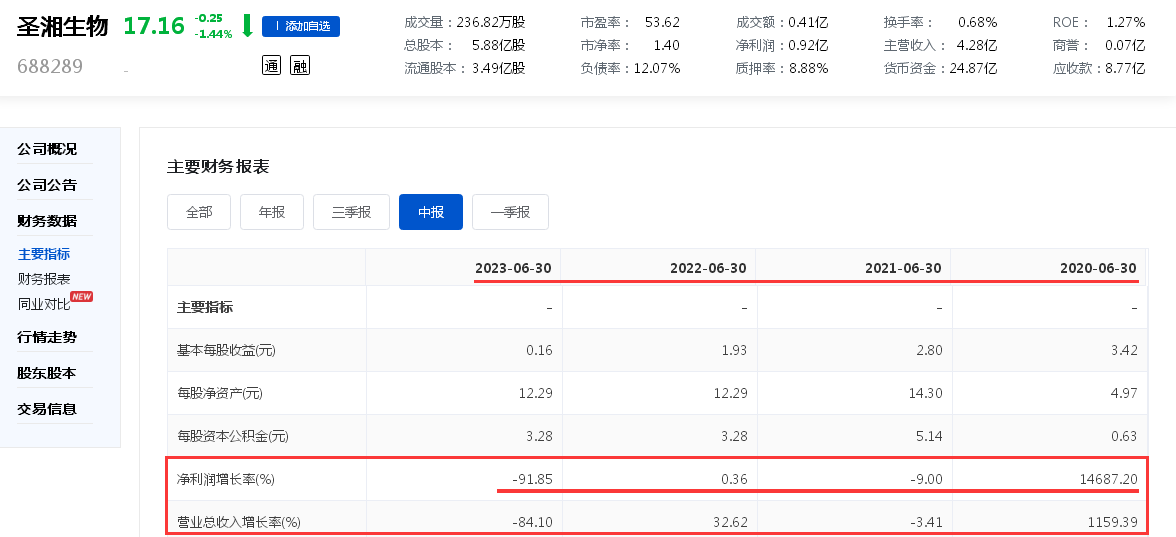The height and width of the screenshot is (537, 1176).
Task: Click the 14.30 net asset per share cell
Action: [x=926, y=393]
